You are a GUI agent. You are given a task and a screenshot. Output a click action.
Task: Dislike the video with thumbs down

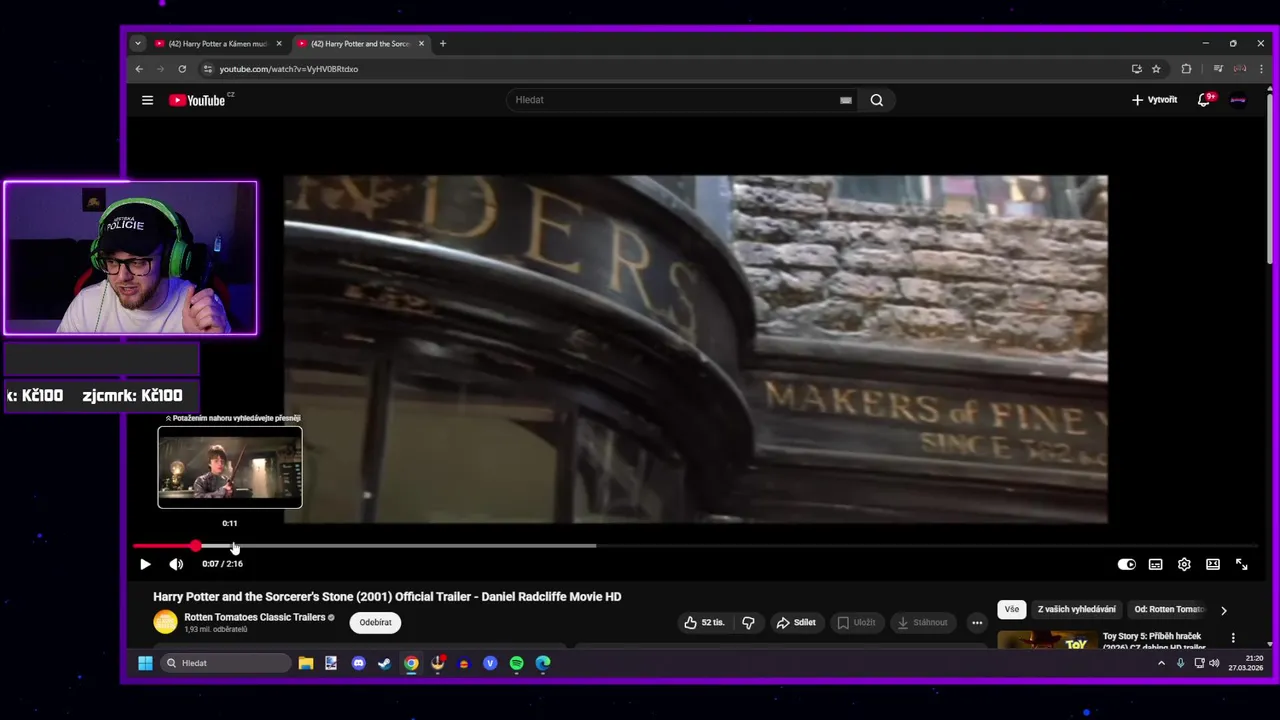[x=748, y=622]
